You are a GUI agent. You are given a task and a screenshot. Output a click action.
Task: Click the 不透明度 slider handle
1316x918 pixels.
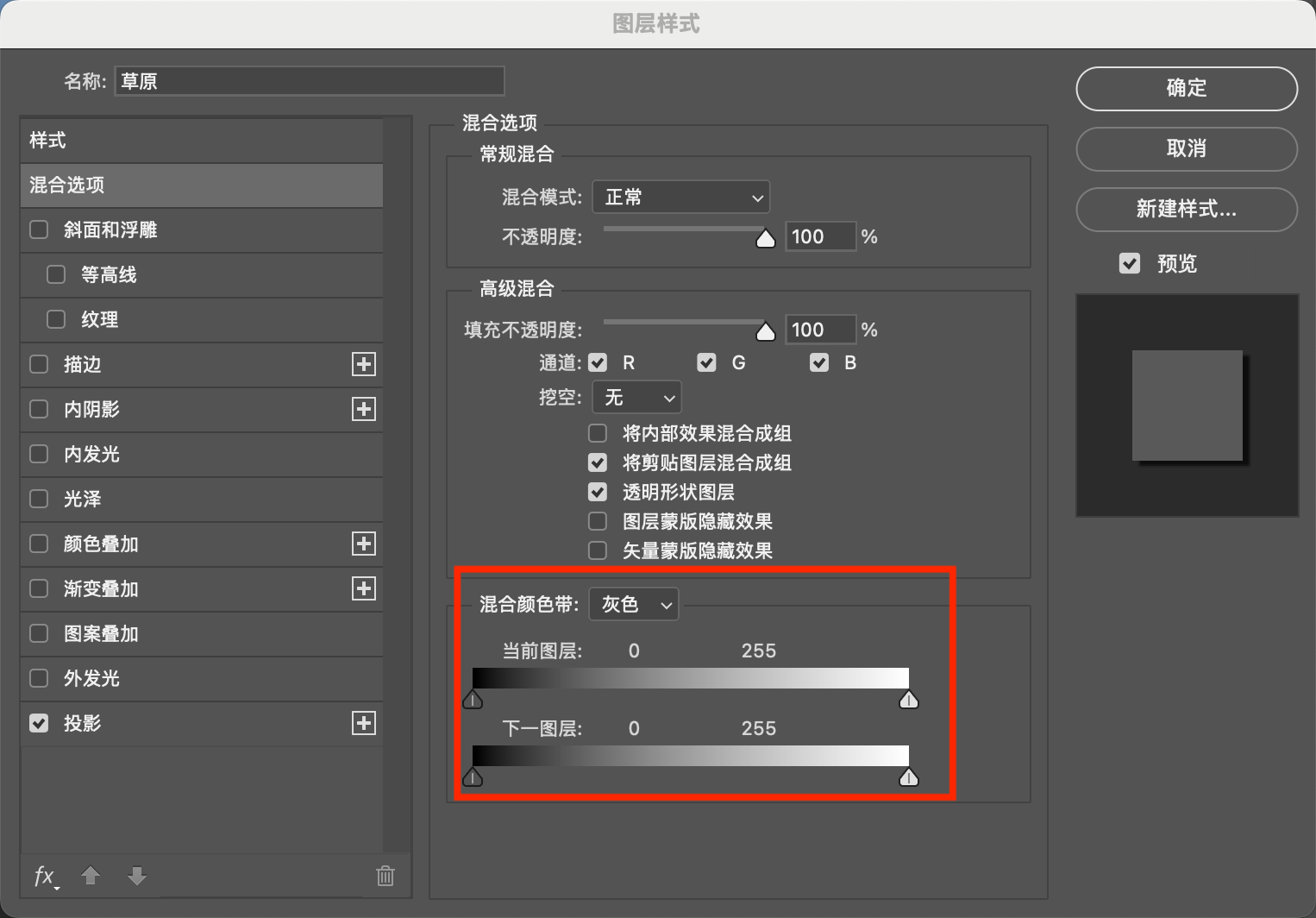click(766, 239)
